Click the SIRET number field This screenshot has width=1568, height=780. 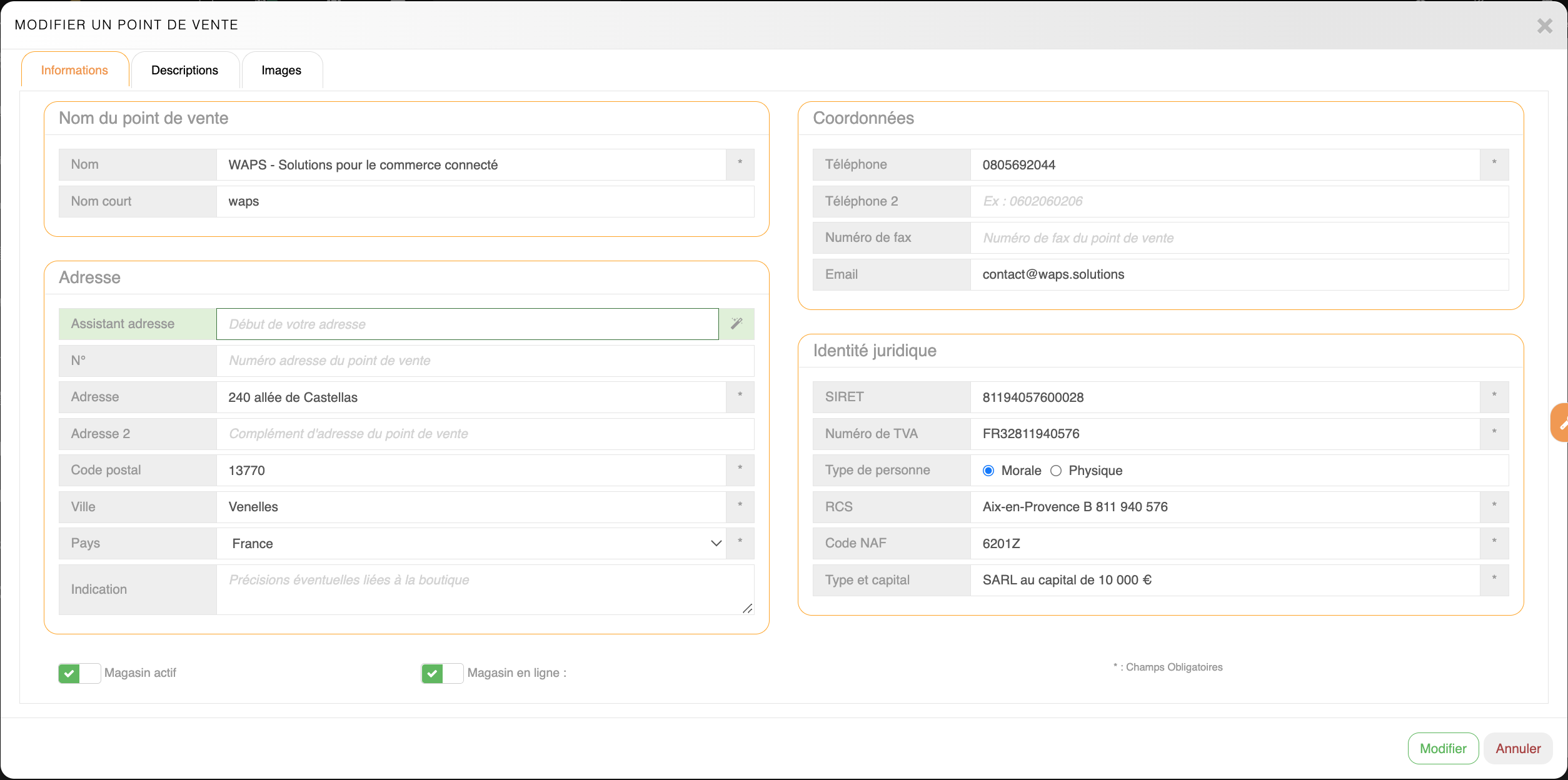[1224, 397]
